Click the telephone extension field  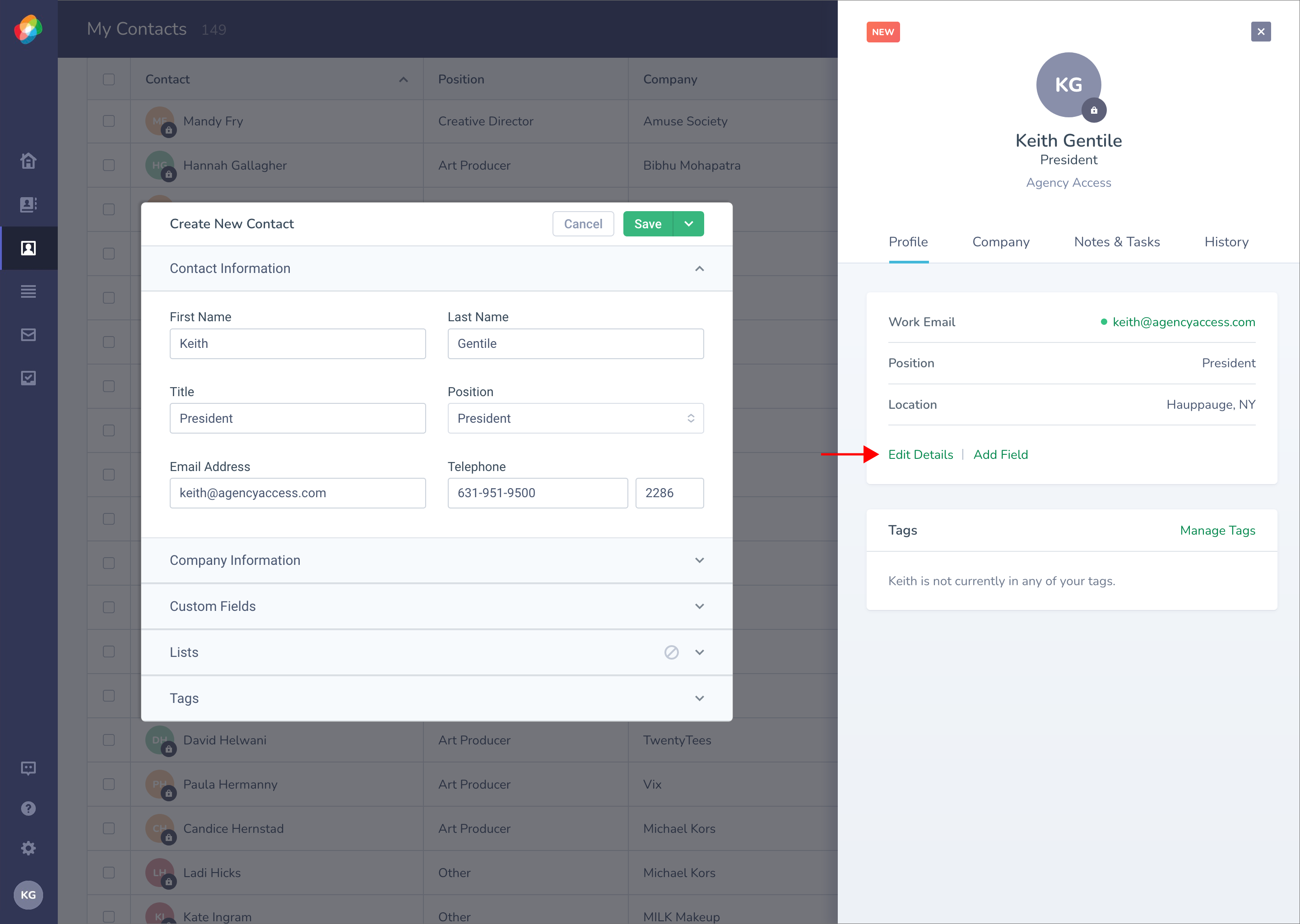click(x=669, y=493)
